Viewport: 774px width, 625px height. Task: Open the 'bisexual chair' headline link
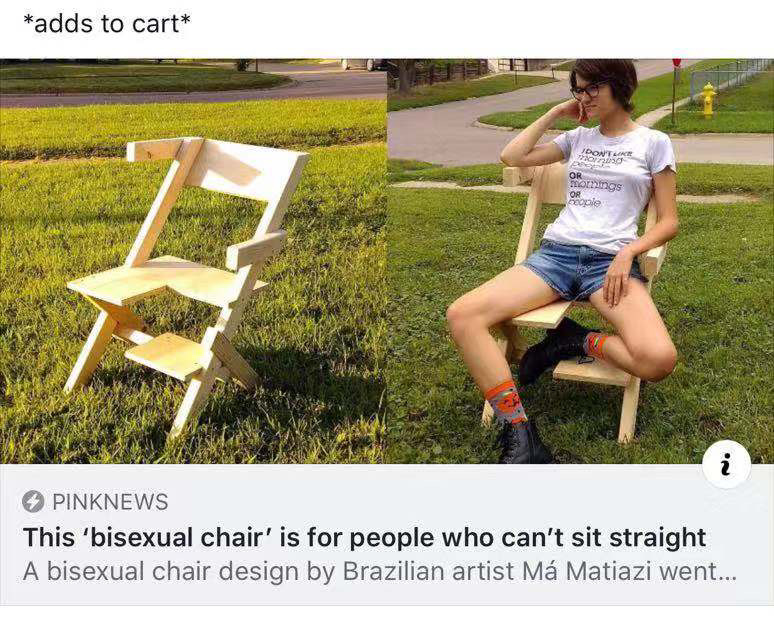[x=364, y=537]
